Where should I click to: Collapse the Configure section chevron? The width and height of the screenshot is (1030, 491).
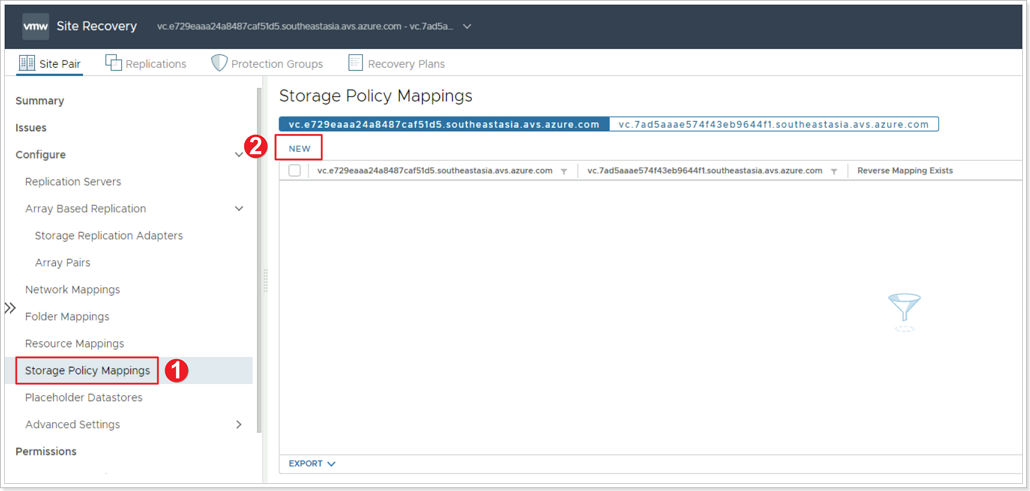click(x=239, y=154)
